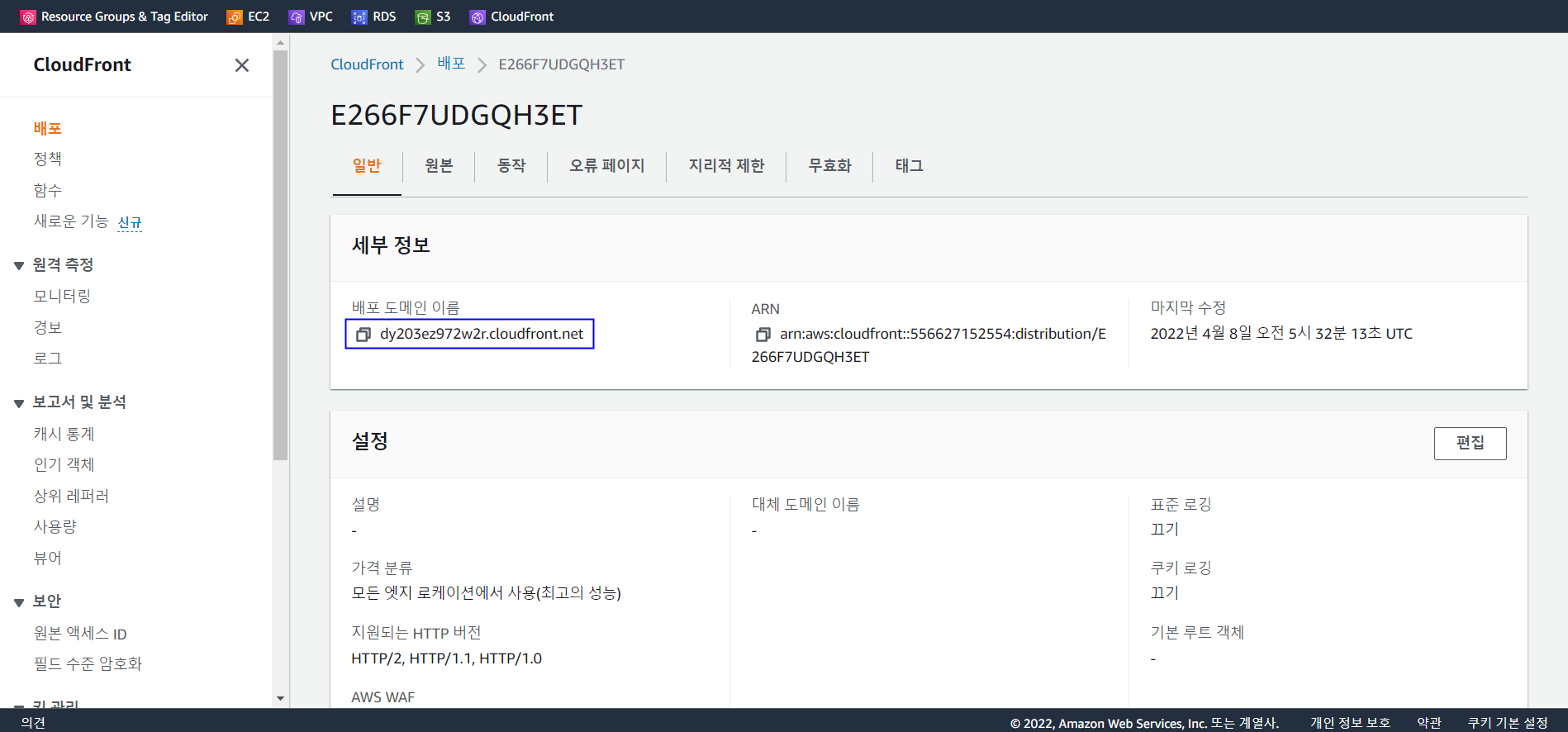
Task: Switch to the 원본 tab
Action: click(x=439, y=166)
